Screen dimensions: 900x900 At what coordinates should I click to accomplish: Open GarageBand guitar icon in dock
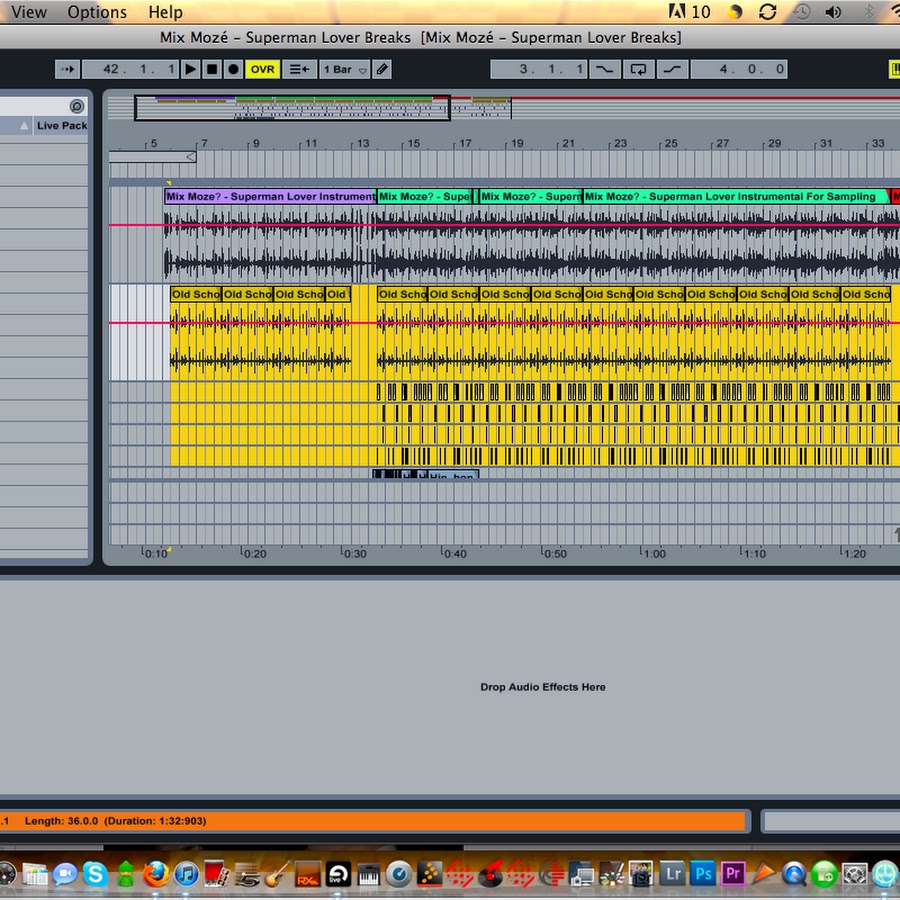click(277, 874)
